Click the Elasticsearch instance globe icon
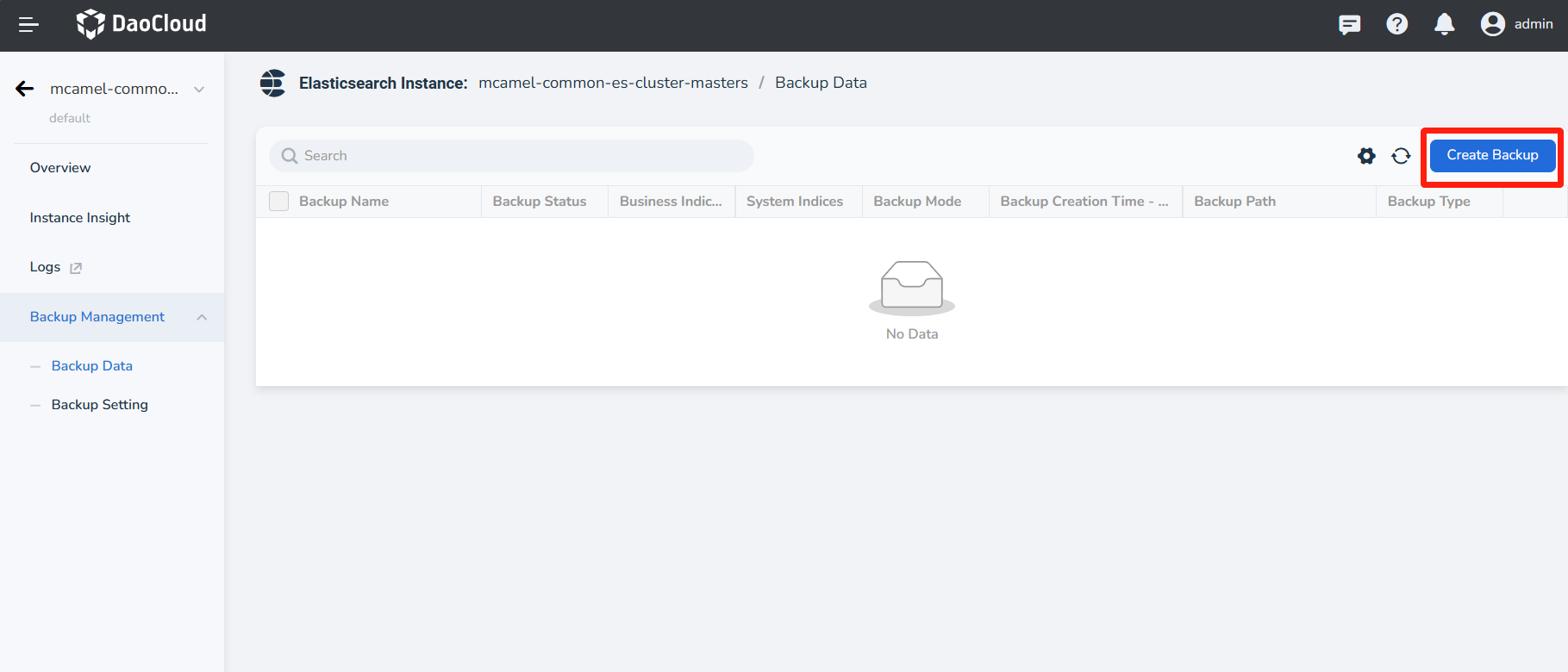Viewport: 1568px width, 672px height. click(273, 84)
